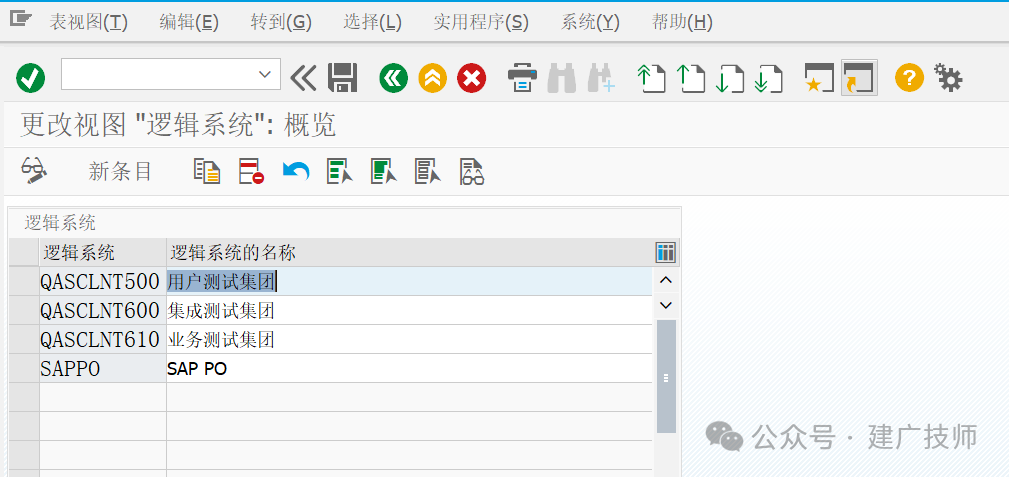Open customize local layout gear icon

tap(948, 79)
